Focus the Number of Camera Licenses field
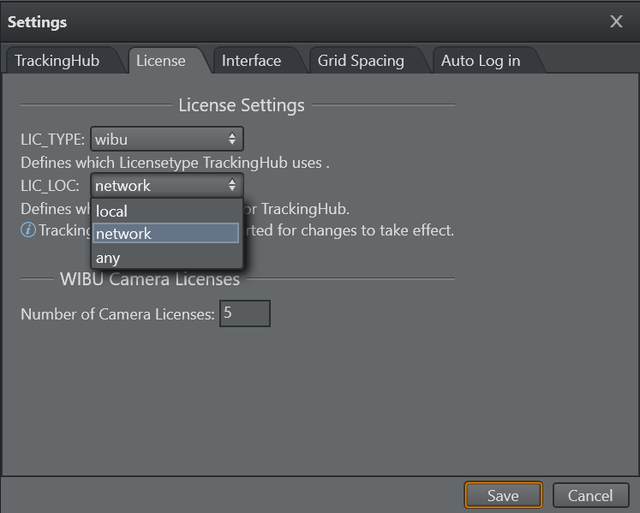Viewport: 640px width, 513px height. (245, 314)
